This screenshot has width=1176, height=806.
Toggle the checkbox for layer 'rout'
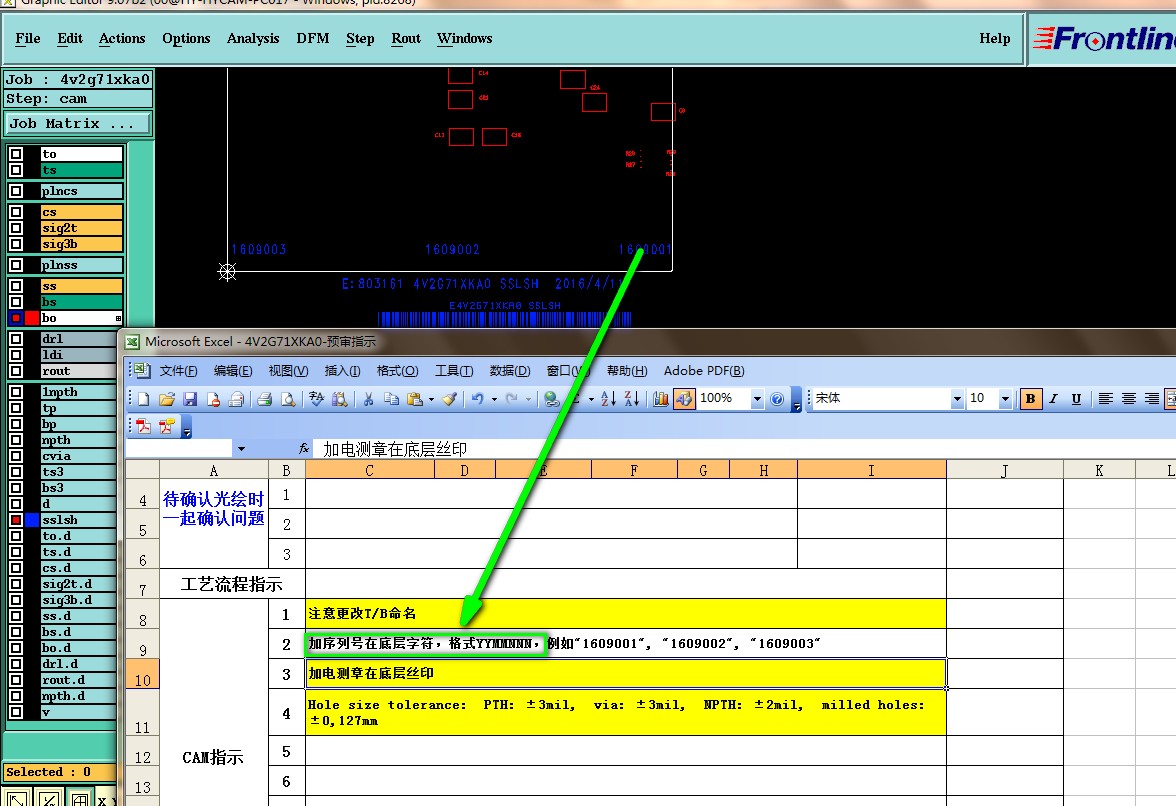click(16, 370)
